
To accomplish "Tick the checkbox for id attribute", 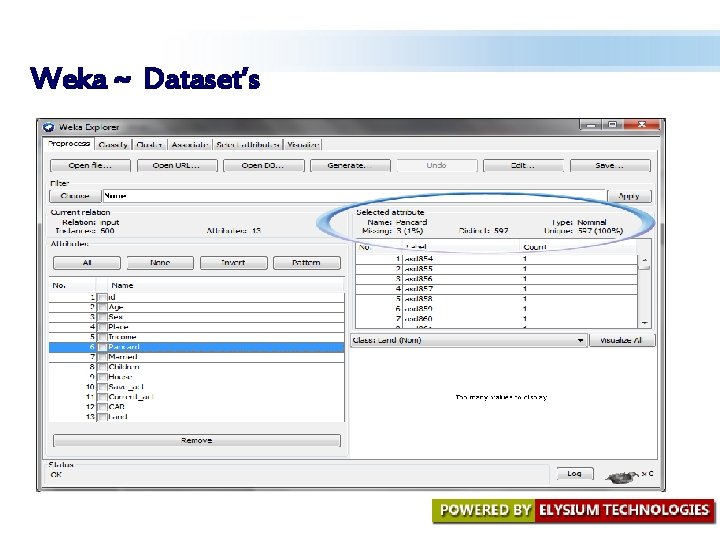I will (102, 298).
